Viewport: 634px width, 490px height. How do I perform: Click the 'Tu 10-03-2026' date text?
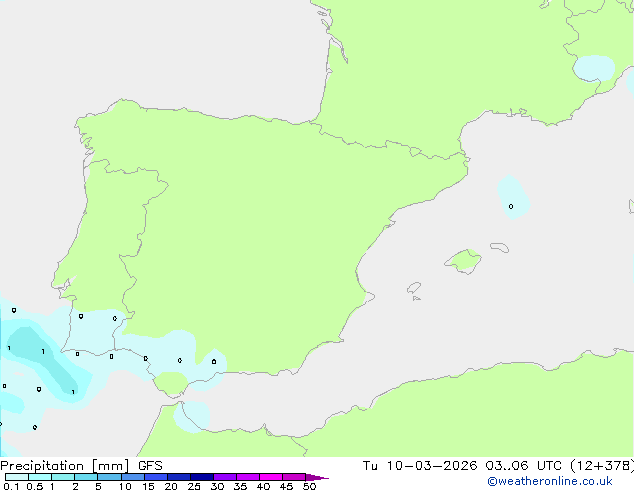(x=420, y=466)
